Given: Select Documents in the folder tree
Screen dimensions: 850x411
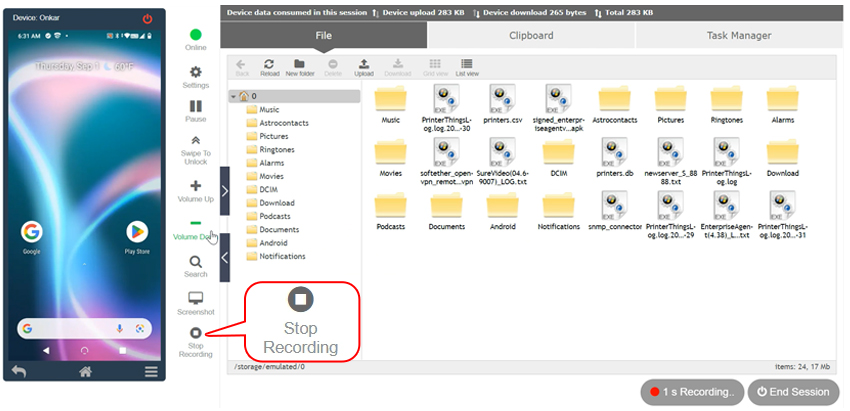Looking at the screenshot, I should 273,230.
